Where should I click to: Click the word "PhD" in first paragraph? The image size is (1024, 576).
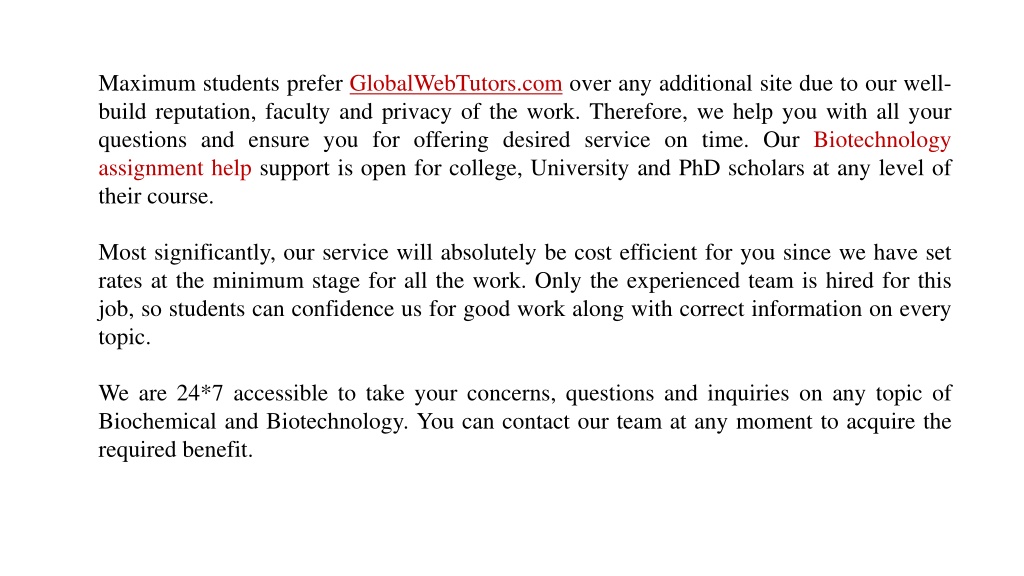tap(699, 168)
